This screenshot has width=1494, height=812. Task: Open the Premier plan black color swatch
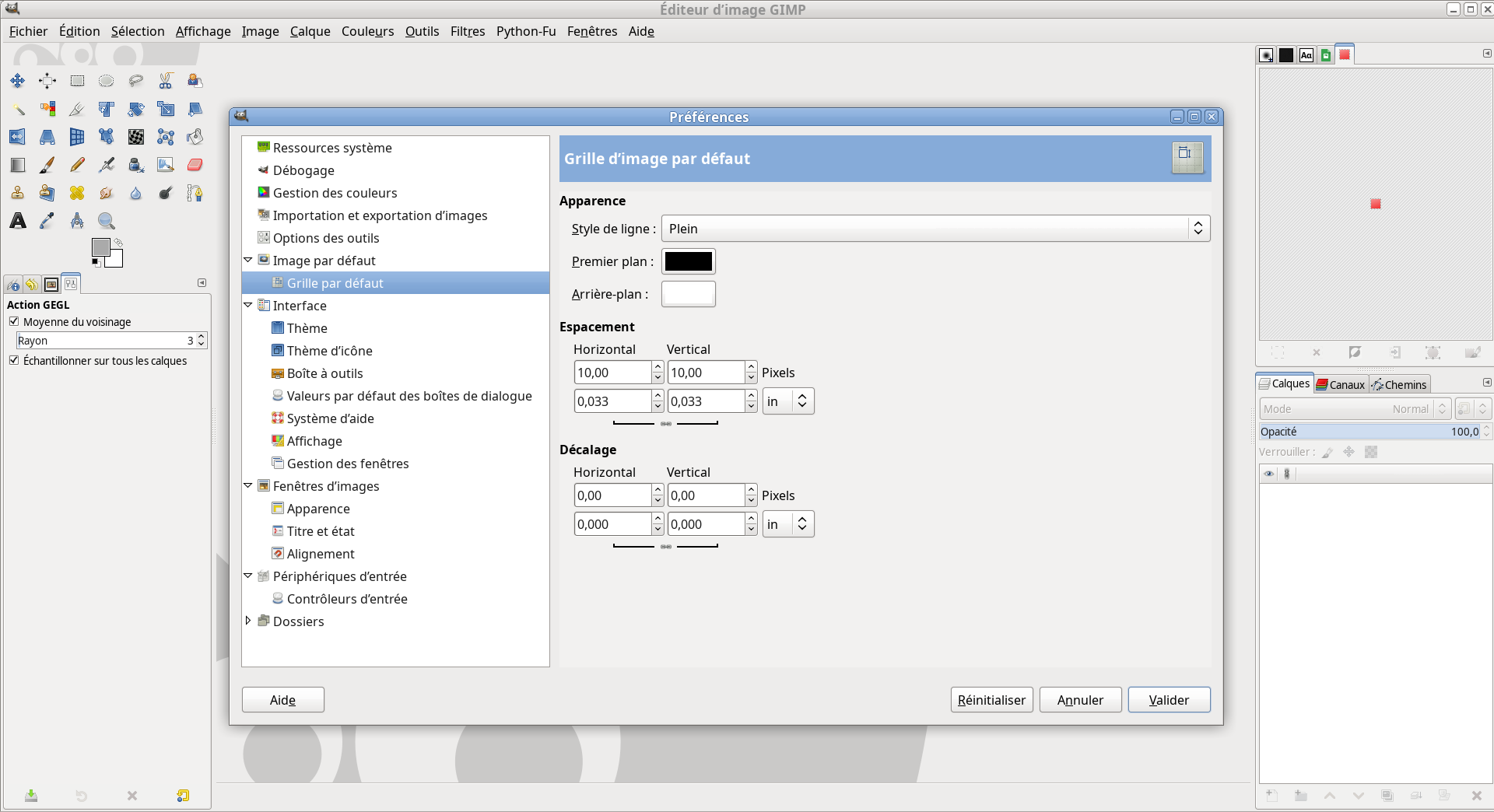tap(689, 261)
